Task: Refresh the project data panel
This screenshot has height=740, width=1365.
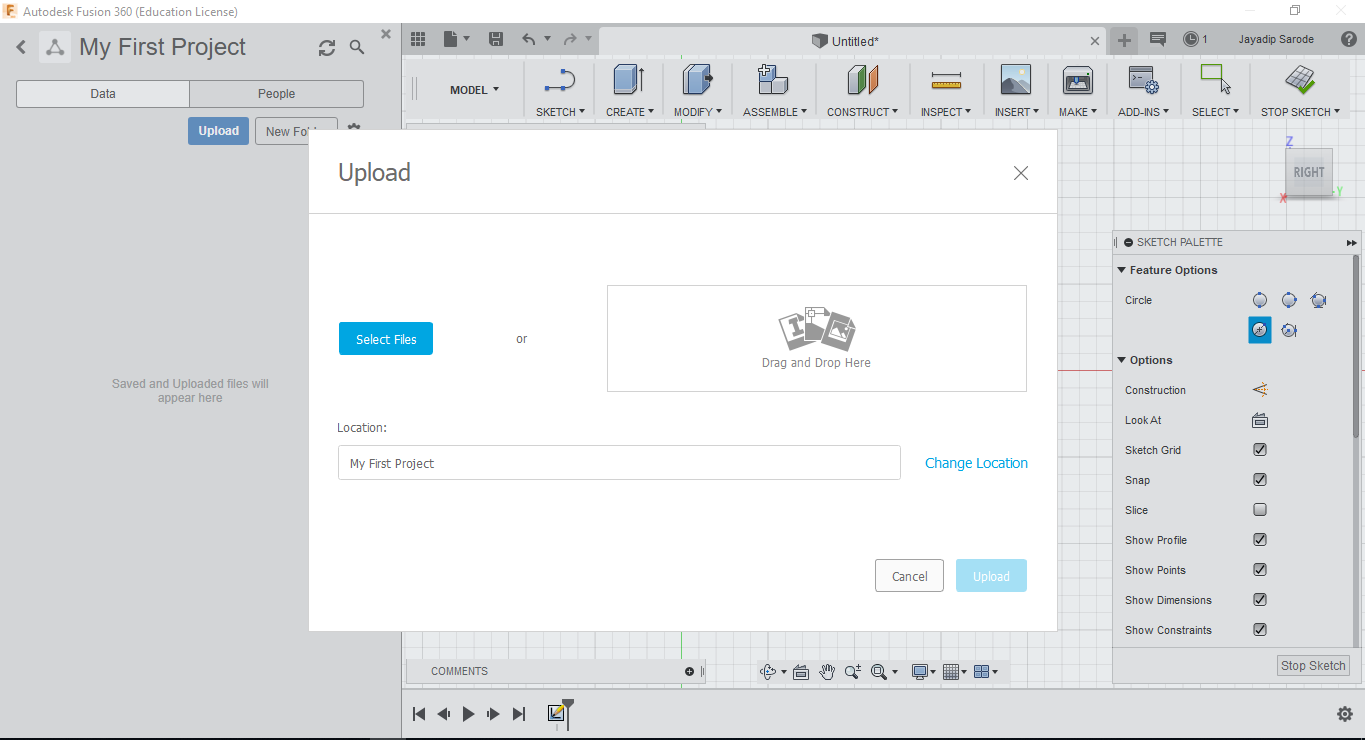Action: 327,48
